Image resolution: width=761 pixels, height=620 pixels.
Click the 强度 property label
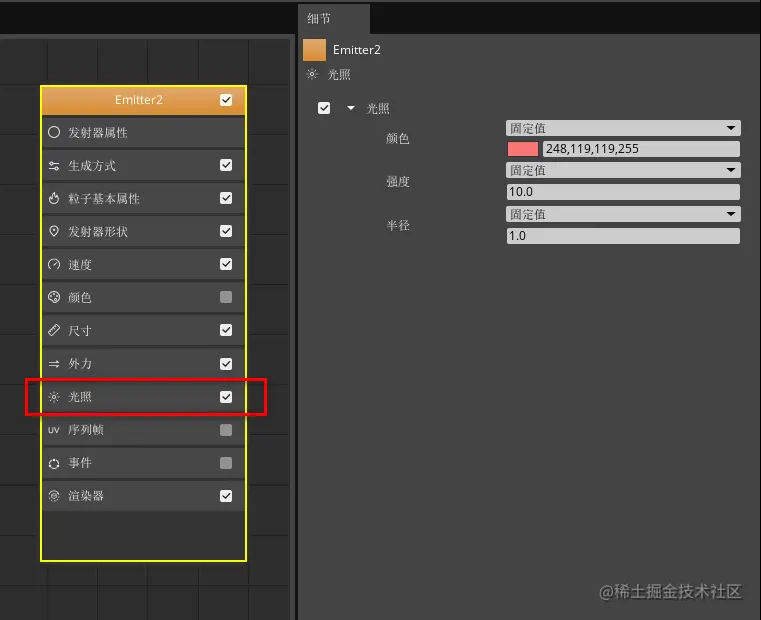tap(398, 182)
